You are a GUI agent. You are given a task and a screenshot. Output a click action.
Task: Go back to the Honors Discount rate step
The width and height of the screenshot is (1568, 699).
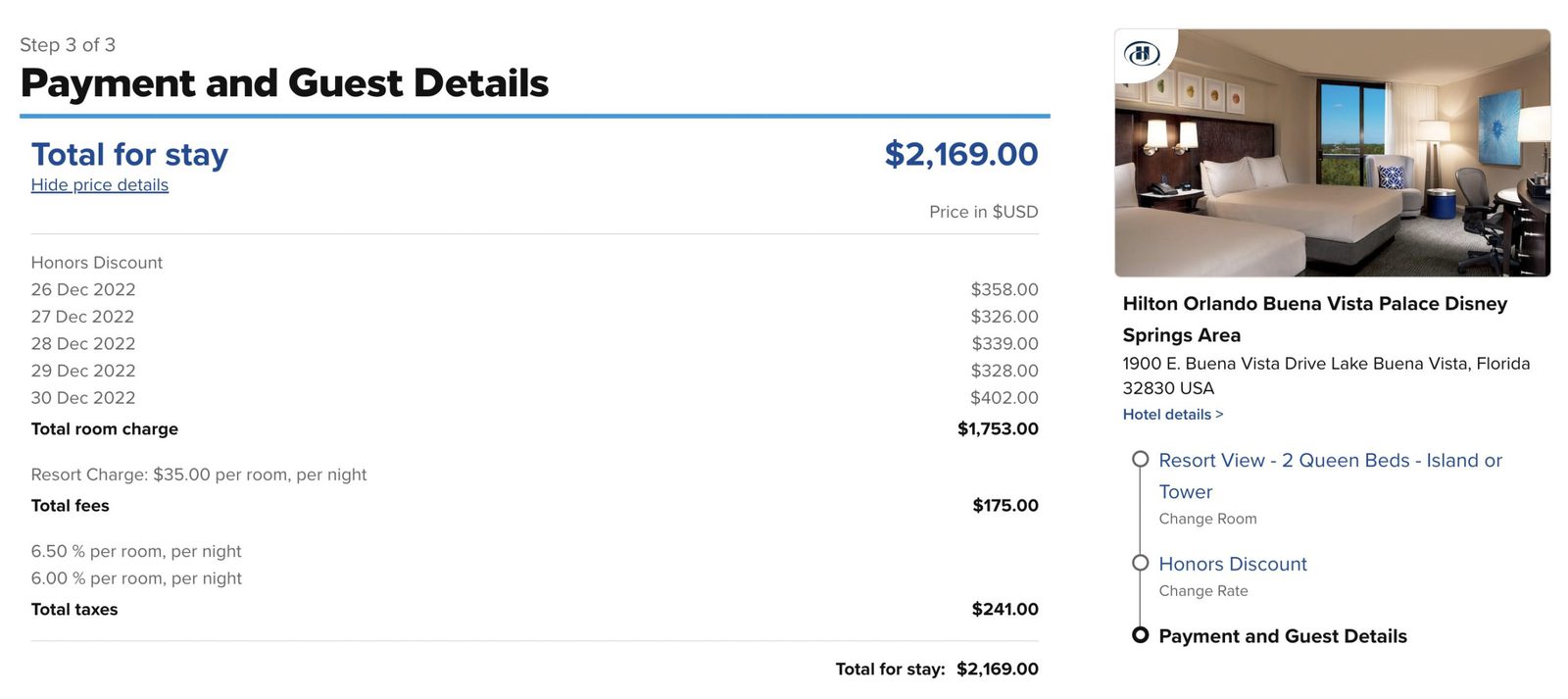[x=1232, y=564]
